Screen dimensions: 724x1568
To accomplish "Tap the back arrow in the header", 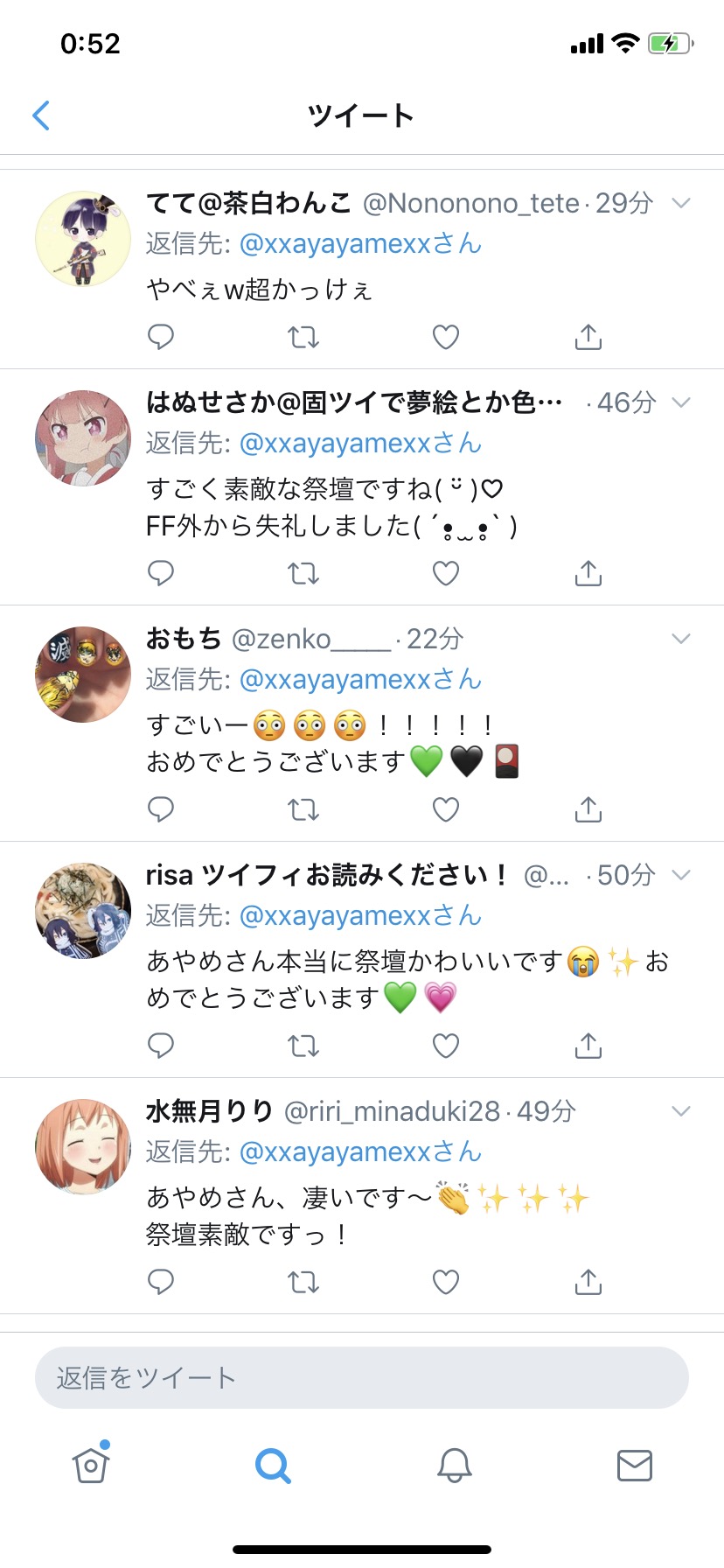I will [x=41, y=115].
